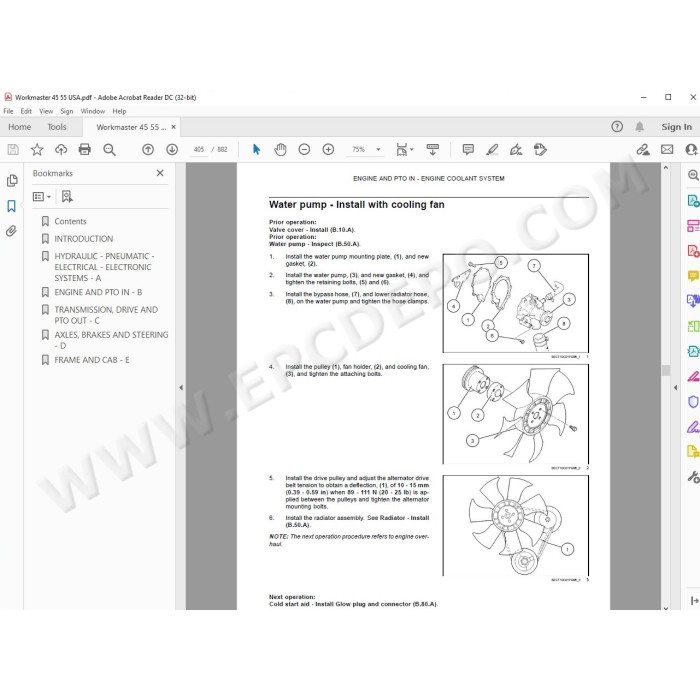This screenshot has width=700, height=700.
Task: Open notifications bell icon
Action: coord(640,127)
